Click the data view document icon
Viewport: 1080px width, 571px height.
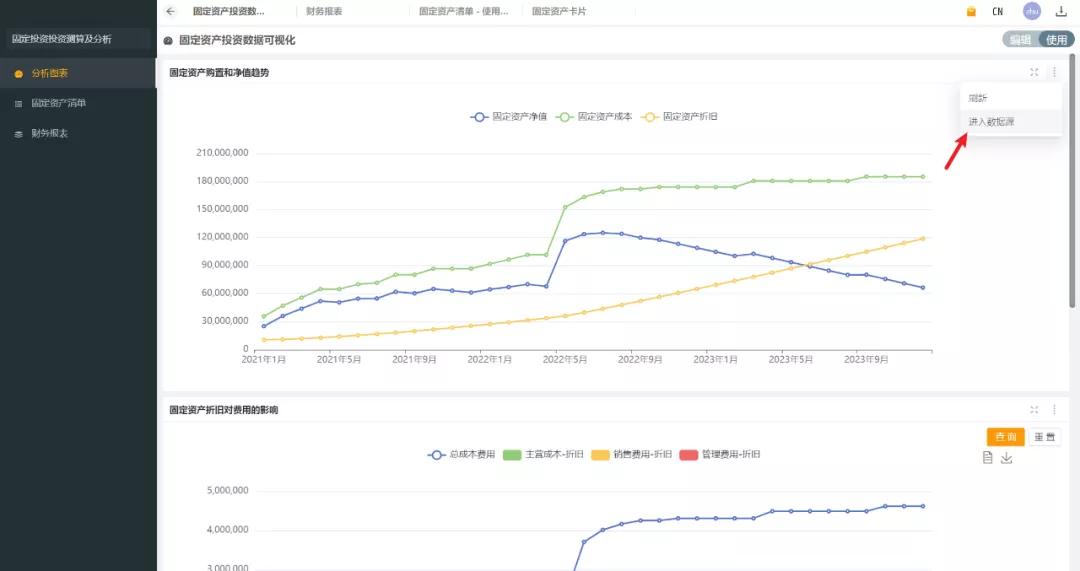click(x=988, y=458)
